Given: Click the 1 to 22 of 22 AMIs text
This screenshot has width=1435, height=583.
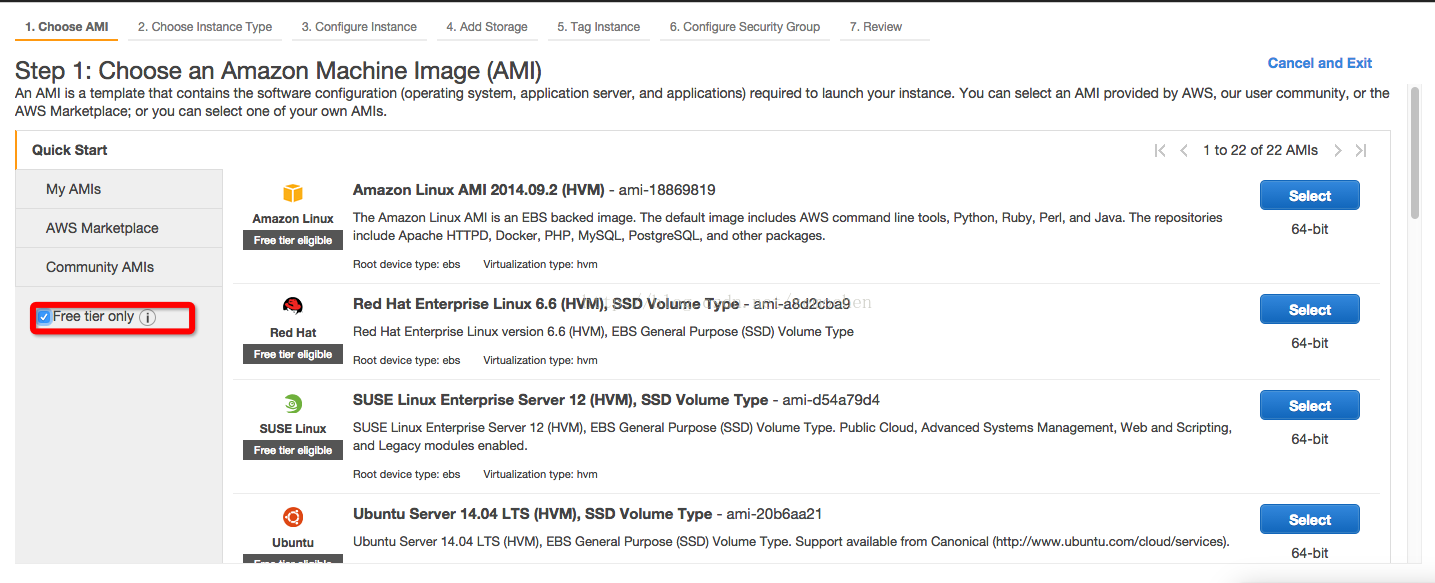Looking at the screenshot, I should 1260,150.
